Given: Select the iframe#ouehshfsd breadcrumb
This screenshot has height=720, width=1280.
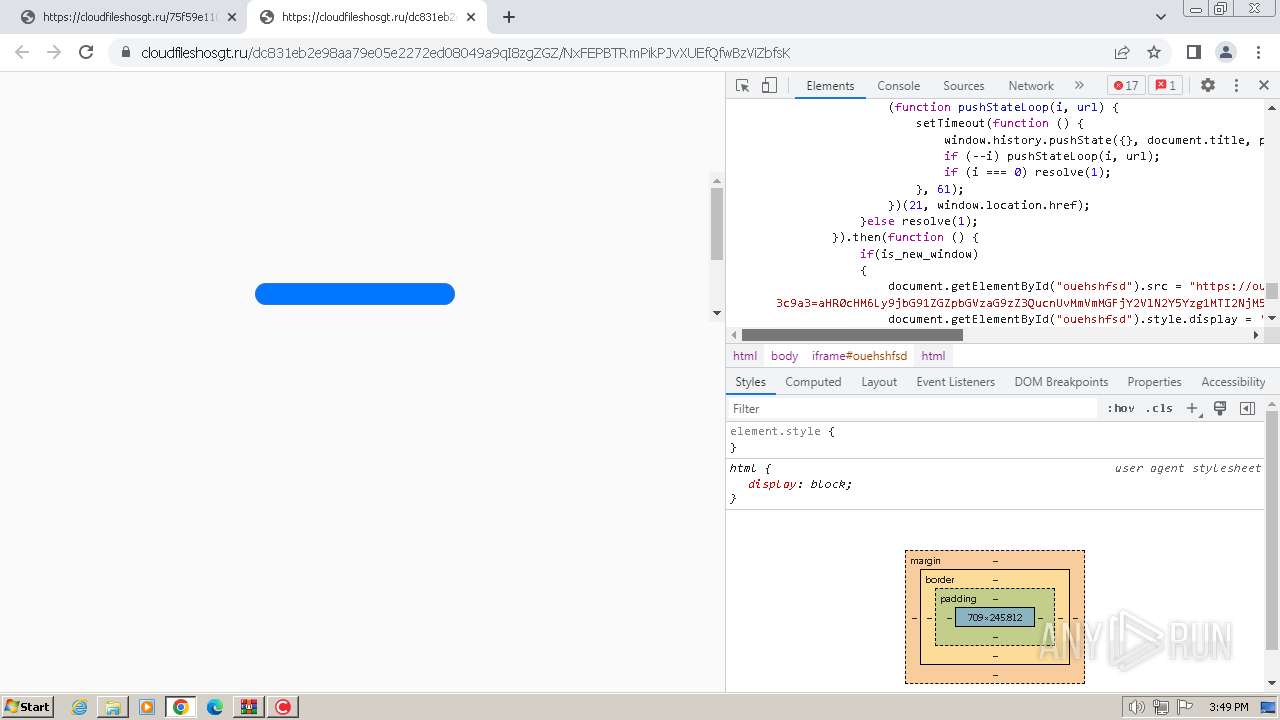Looking at the screenshot, I should (859, 356).
